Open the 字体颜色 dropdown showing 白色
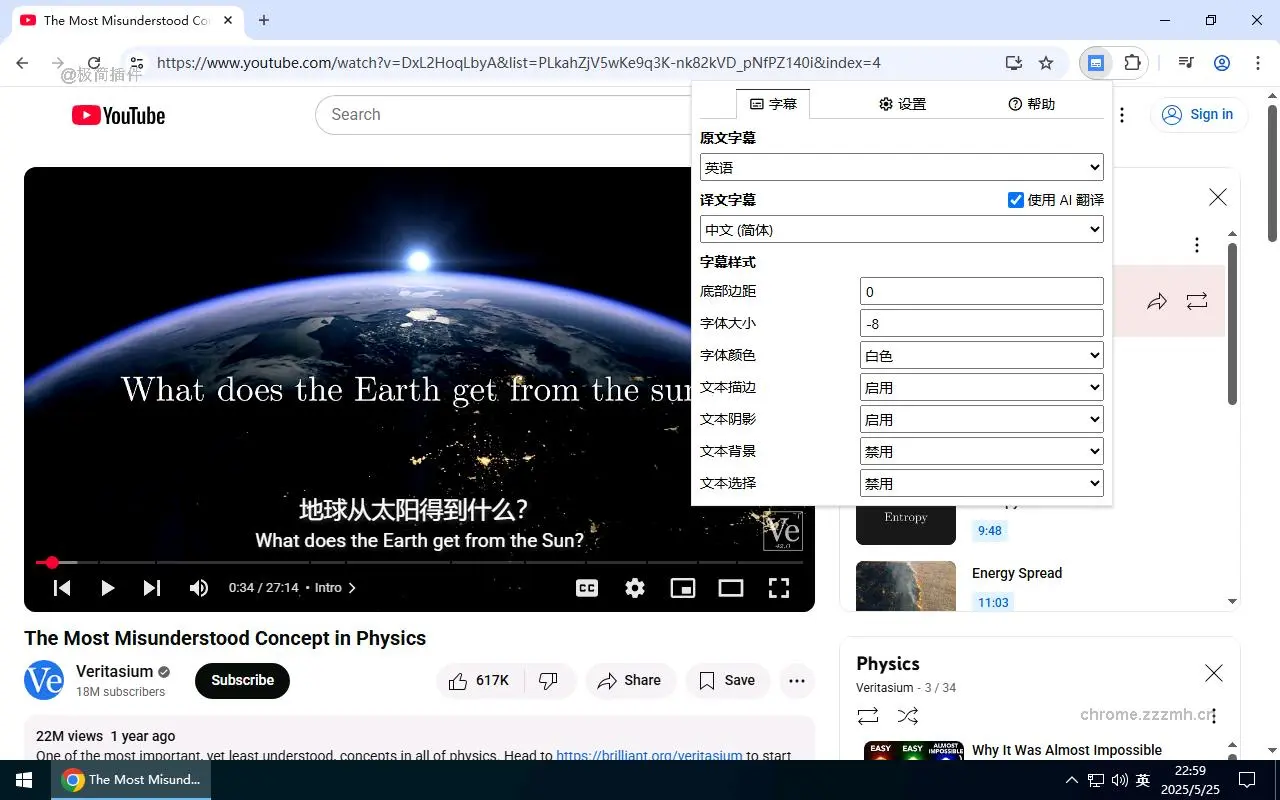Viewport: 1280px width, 800px height. 981,355
